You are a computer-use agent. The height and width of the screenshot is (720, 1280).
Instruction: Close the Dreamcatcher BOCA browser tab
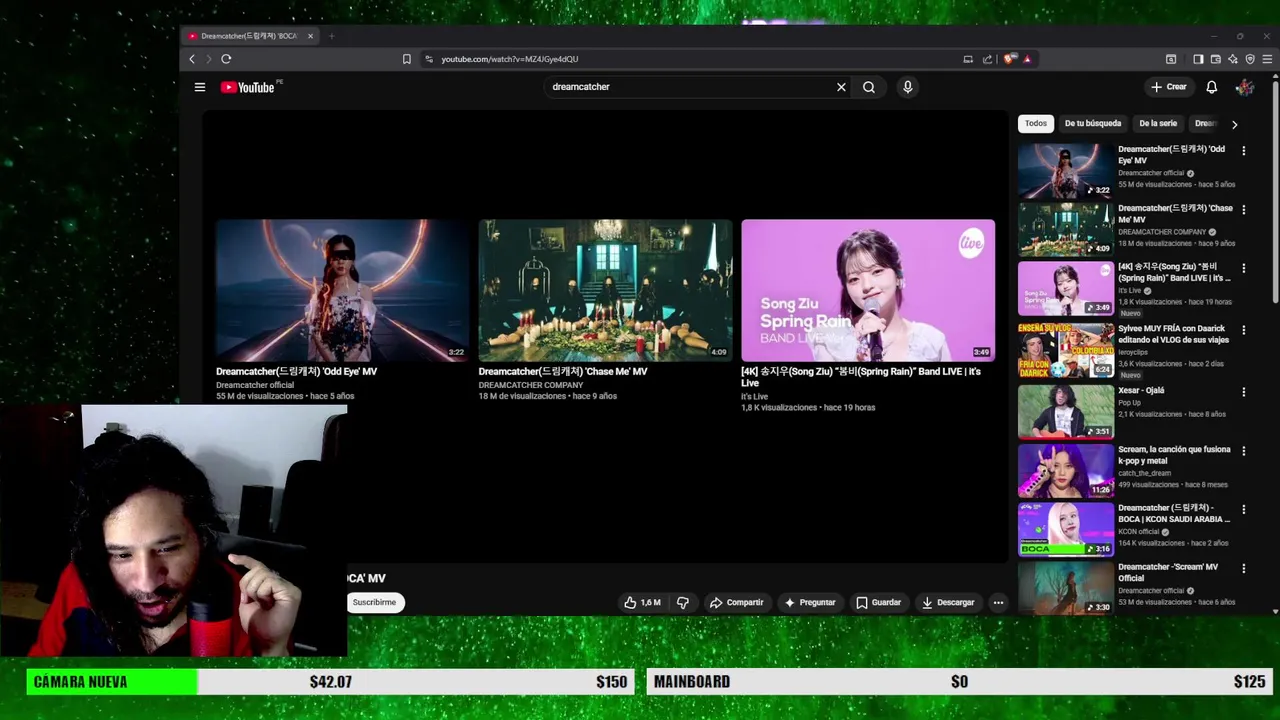pyautogui.click(x=310, y=36)
